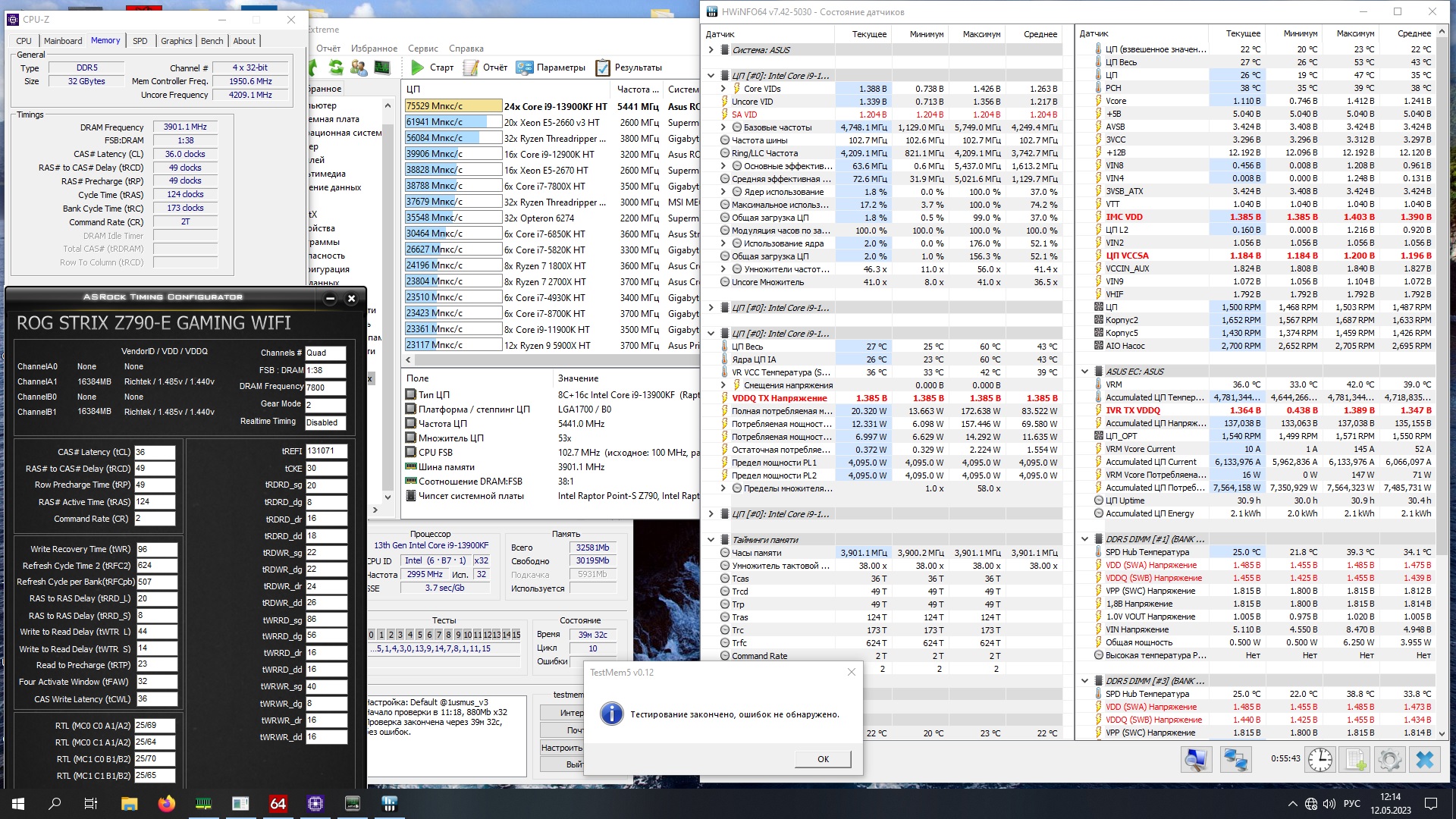
Task: Click OK in the TestMem5 dialog
Action: pyautogui.click(x=823, y=758)
